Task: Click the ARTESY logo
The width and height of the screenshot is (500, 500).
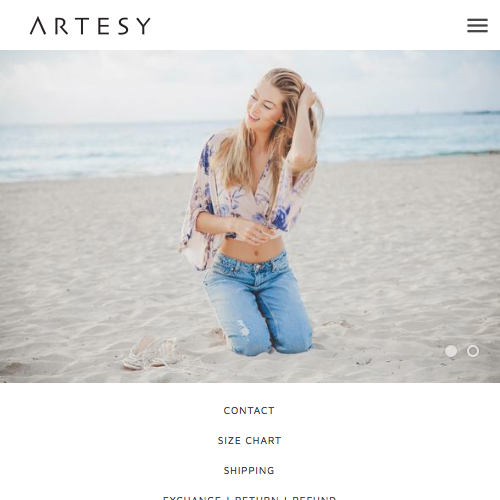Action: 90,26
